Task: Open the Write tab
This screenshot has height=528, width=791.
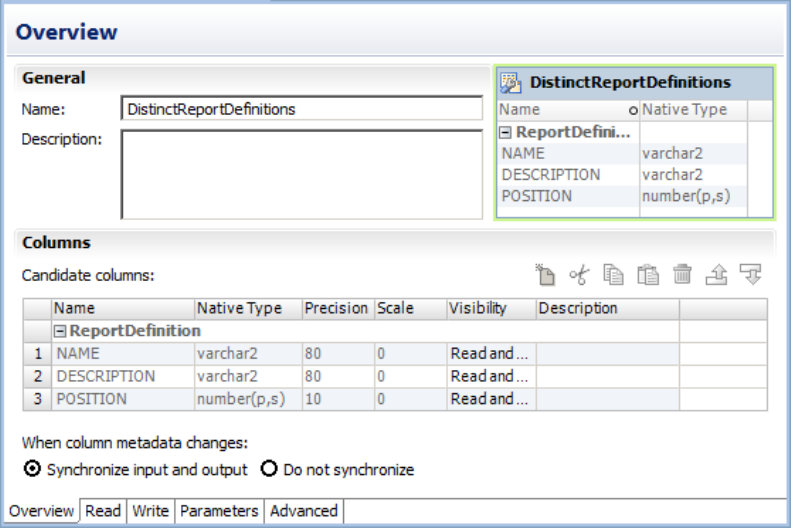Action: click(x=150, y=511)
